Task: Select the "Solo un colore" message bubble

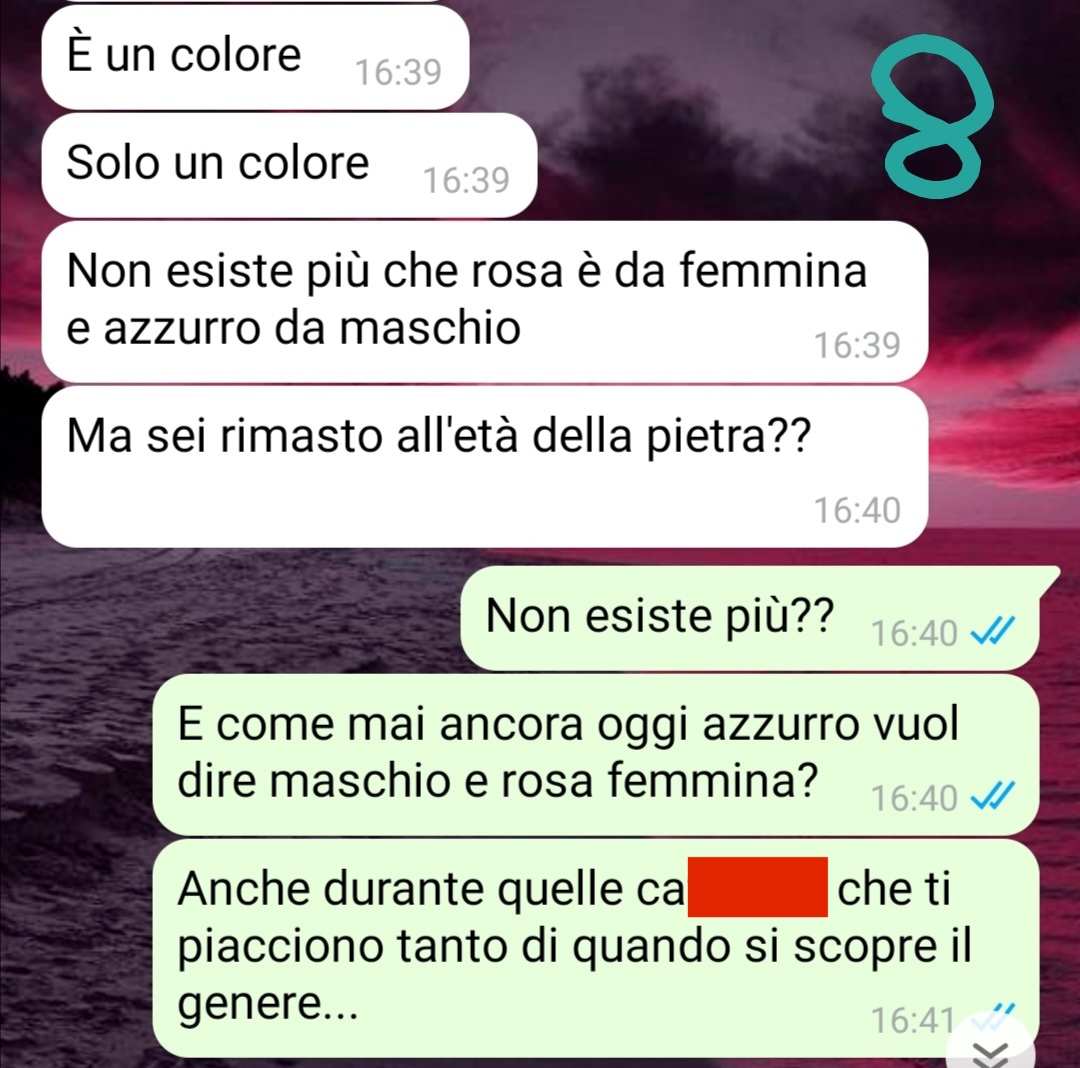Action: pyautogui.click(x=289, y=165)
